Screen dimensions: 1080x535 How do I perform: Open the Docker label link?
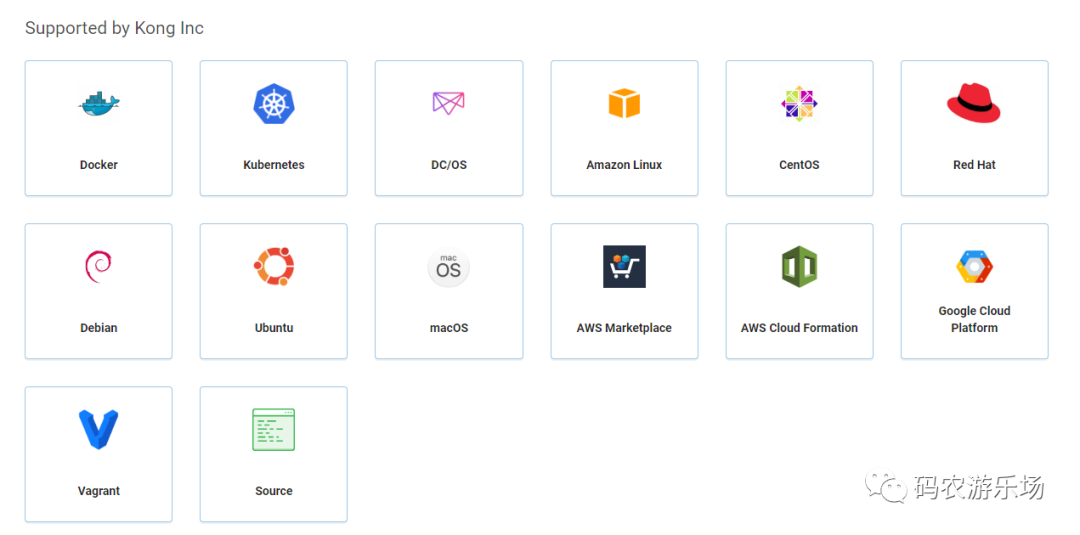[98, 165]
